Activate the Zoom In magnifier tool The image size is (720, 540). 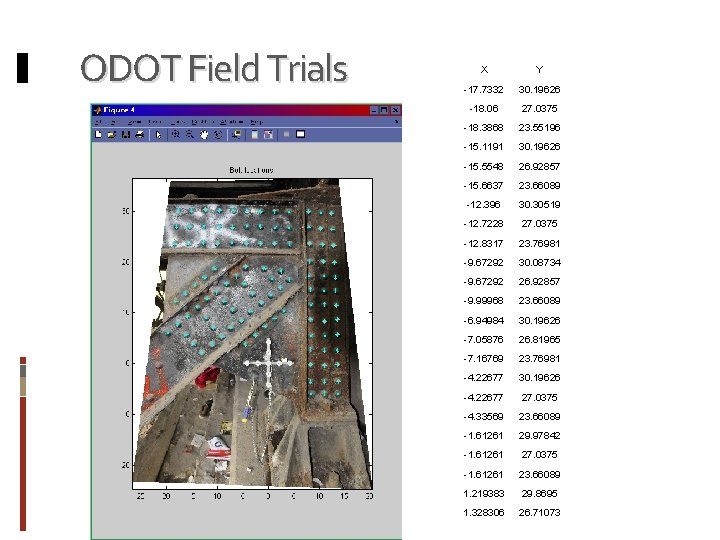tap(176, 135)
